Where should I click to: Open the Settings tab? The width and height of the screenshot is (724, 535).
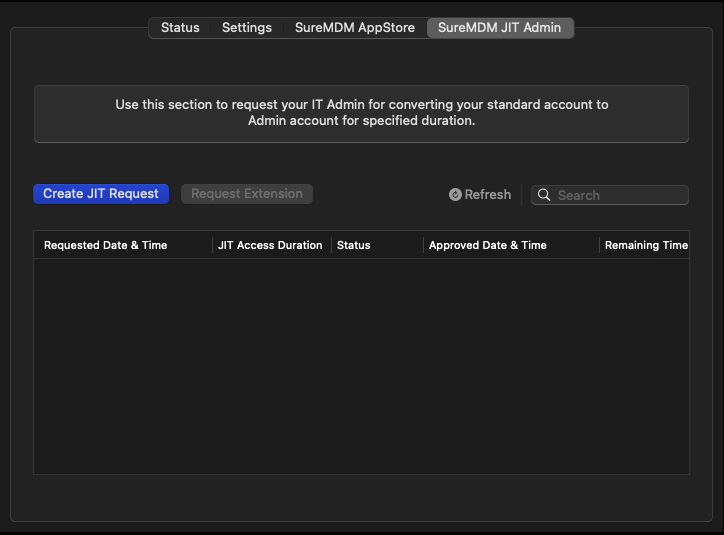(247, 28)
